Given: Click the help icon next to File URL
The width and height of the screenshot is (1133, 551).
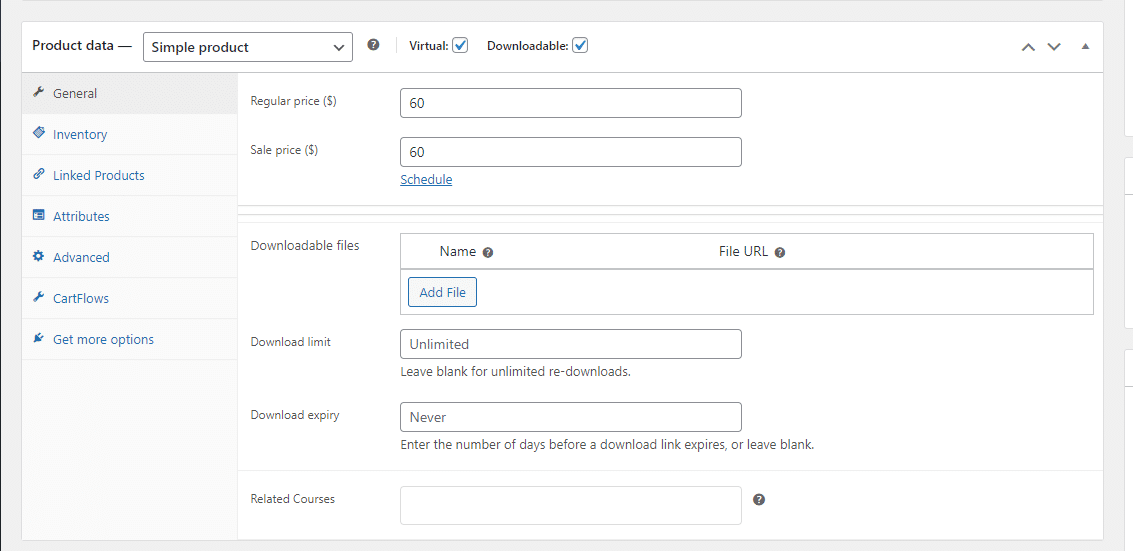Looking at the screenshot, I should [780, 253].
